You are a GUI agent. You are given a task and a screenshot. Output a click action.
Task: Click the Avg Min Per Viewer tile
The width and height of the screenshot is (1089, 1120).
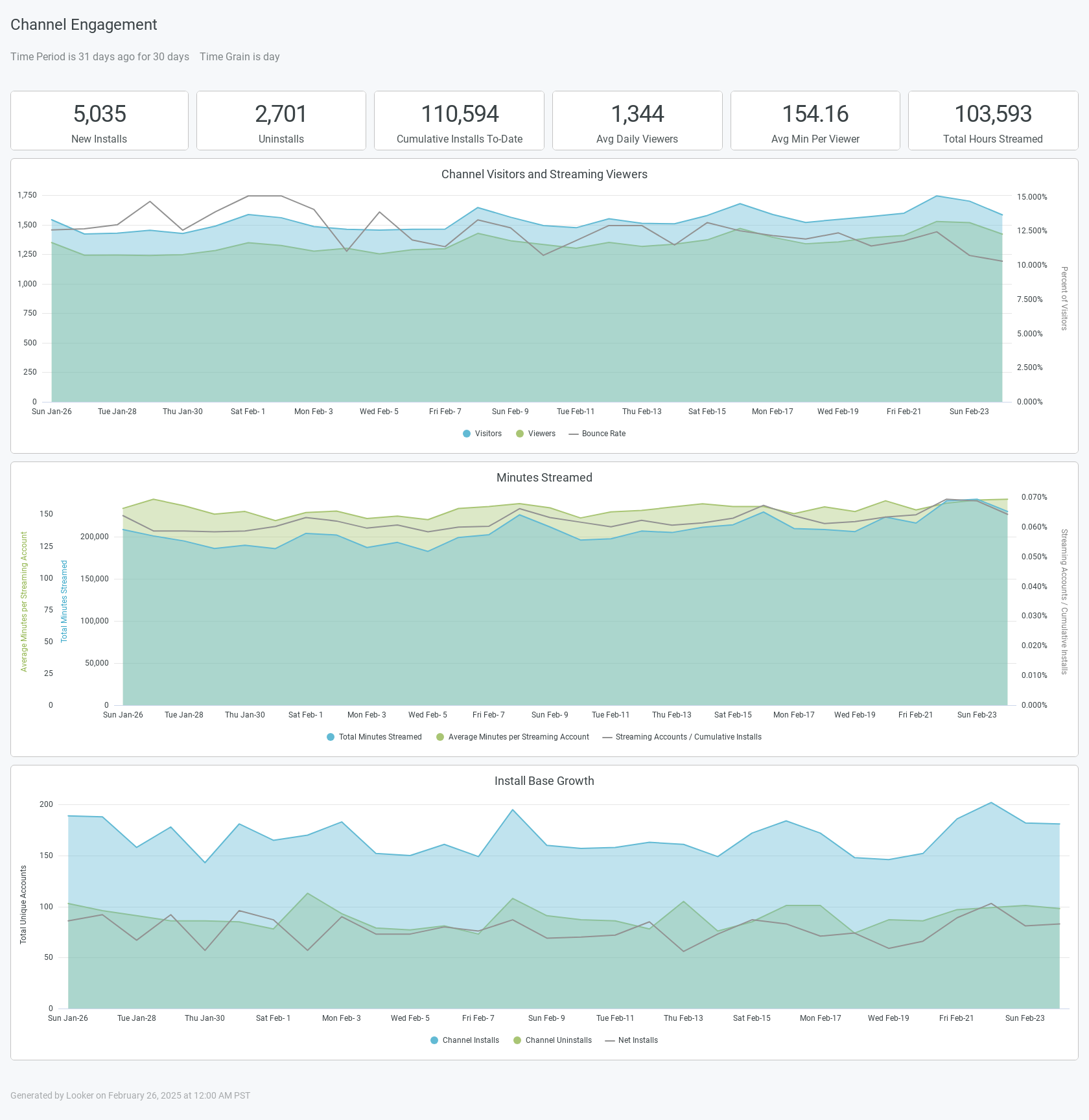coord(815,121)
